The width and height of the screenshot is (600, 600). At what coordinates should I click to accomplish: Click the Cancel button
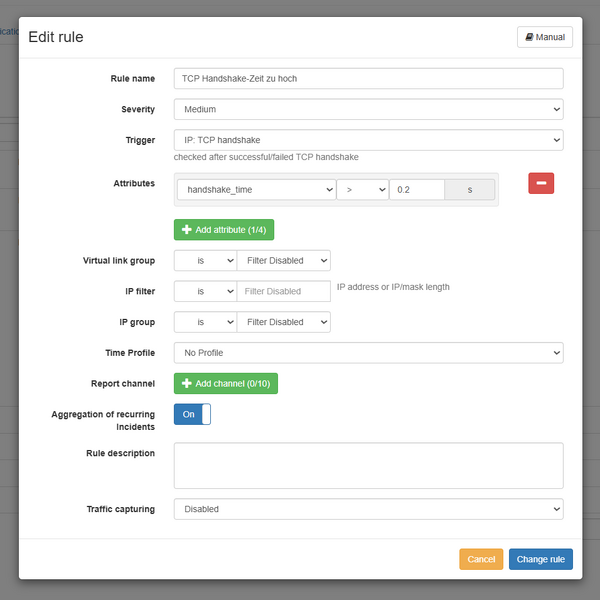coord(481,559)
